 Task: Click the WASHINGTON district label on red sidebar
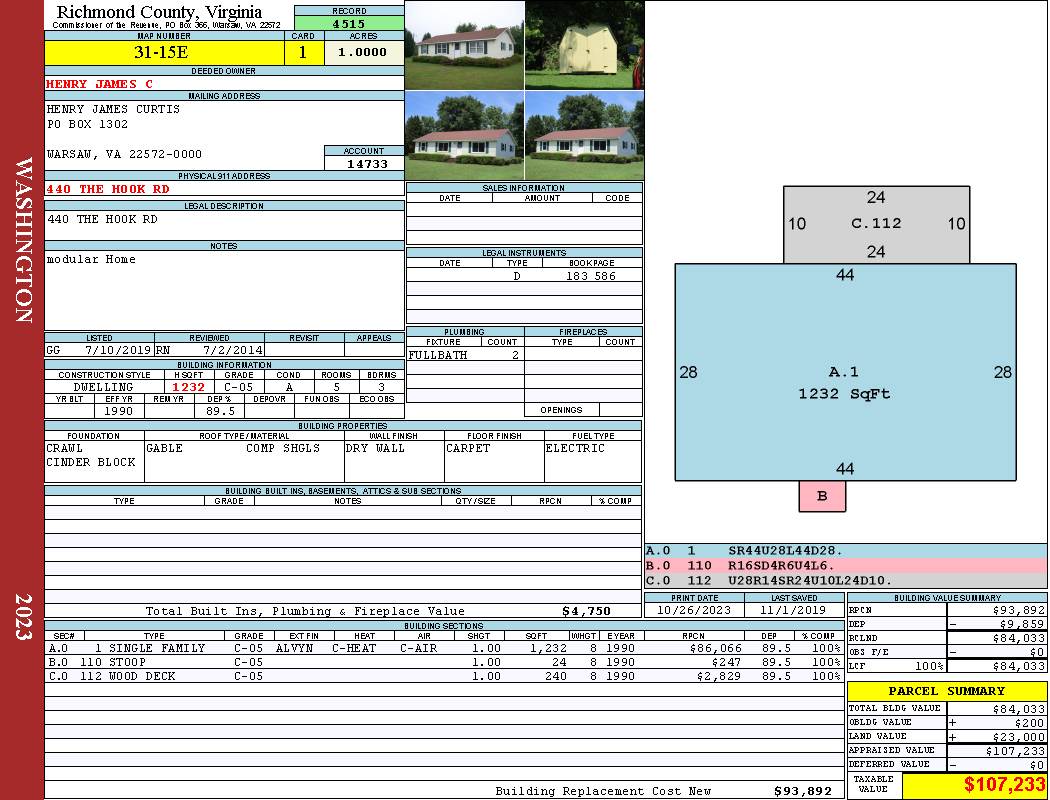[23, 240]
